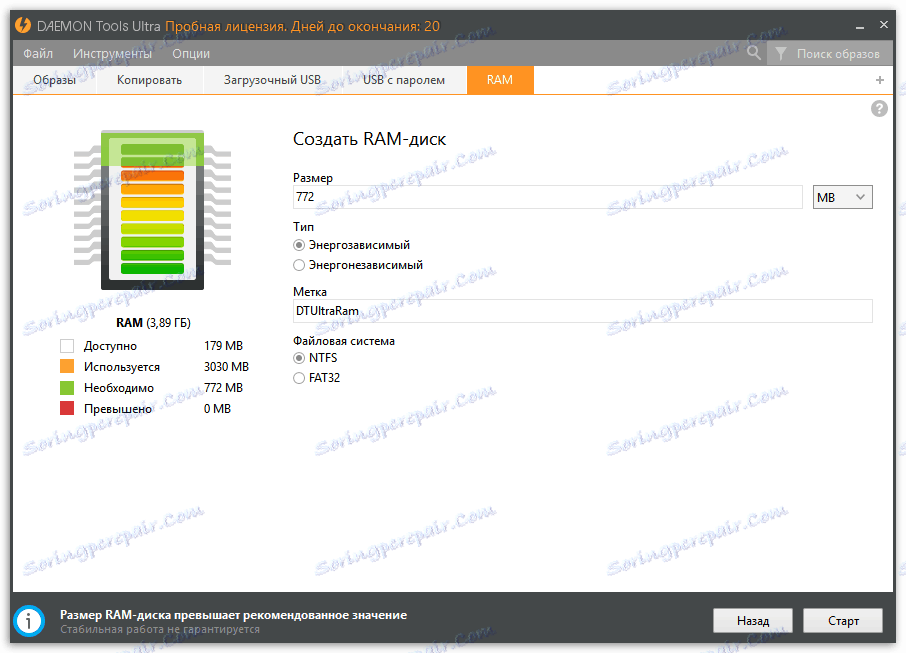The width and height of the screenshot is (906, 653).
Task: Click the RAM (3,89 ГБ) label
Action: 153,322
